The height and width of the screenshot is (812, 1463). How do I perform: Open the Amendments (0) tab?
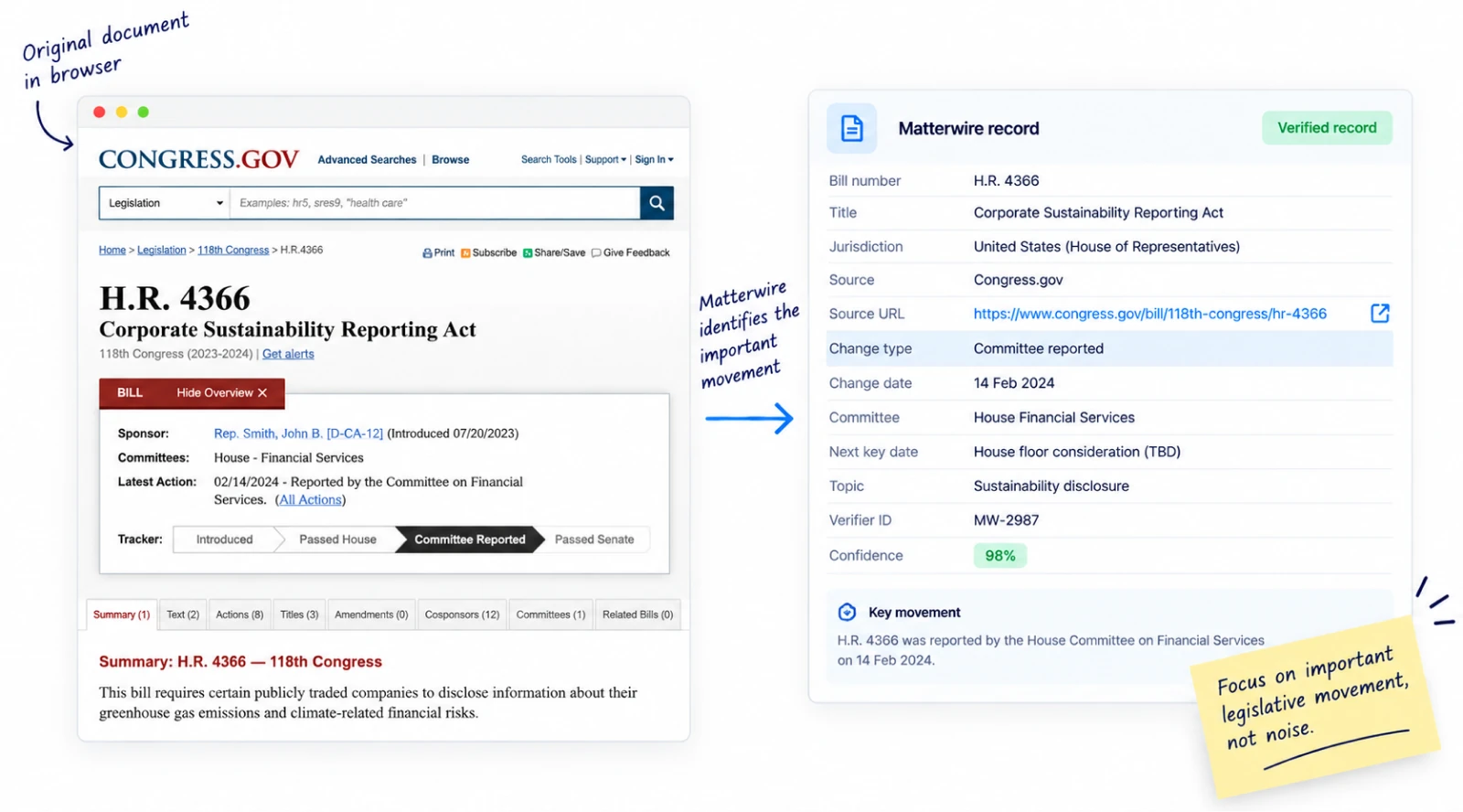(x=371, y=615)
